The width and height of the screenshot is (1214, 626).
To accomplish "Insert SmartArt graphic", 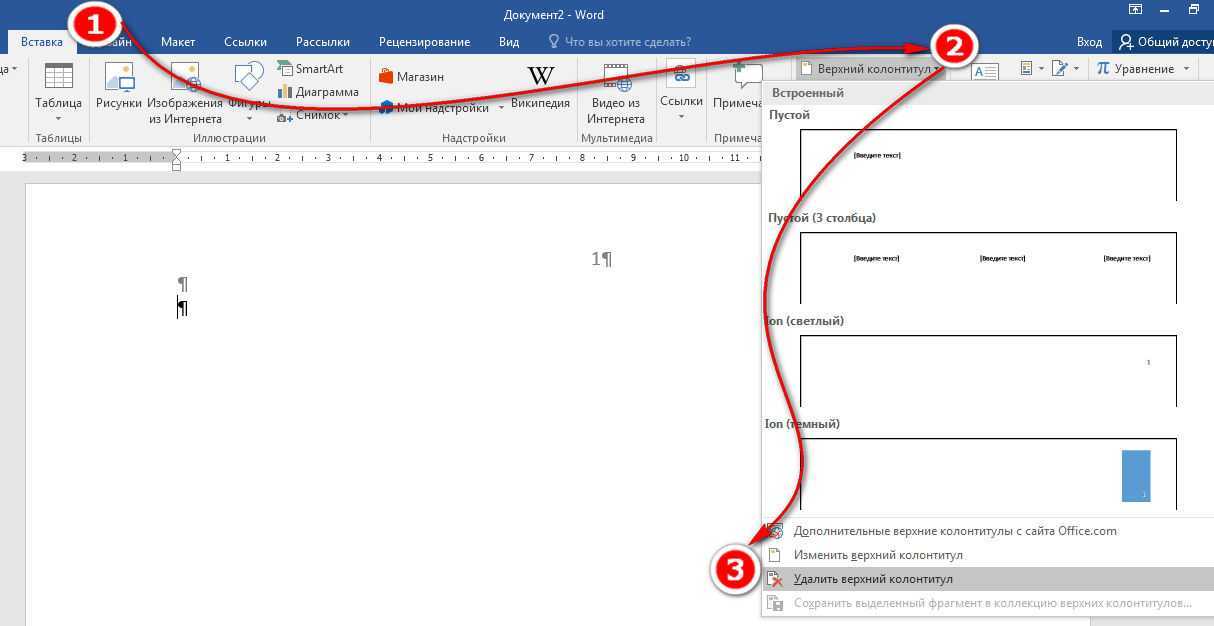I will tap(311, 69).
